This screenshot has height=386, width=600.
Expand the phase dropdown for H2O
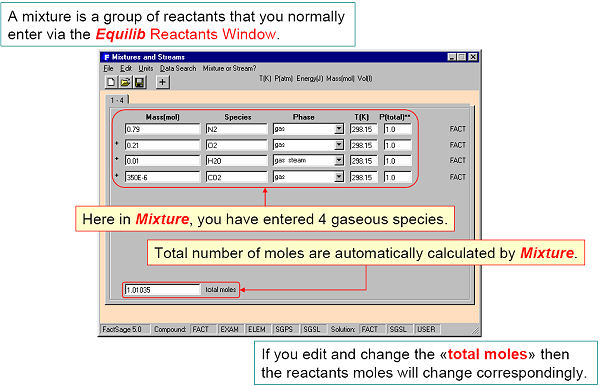[339, 161]
